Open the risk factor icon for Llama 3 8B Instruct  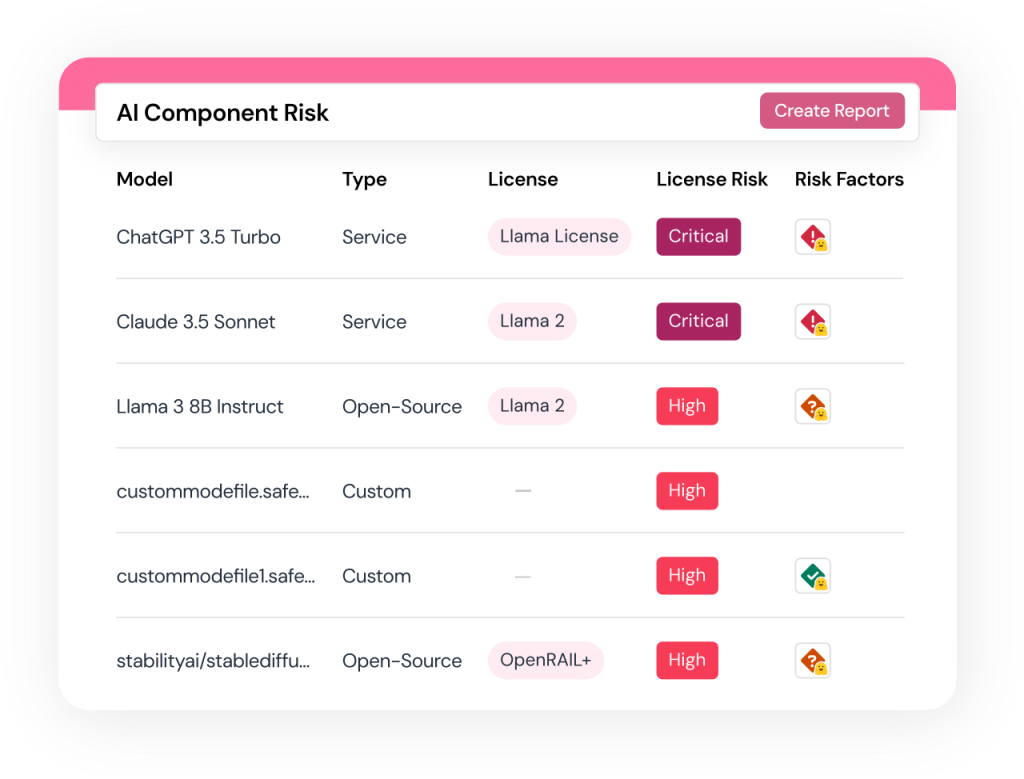click(x=812, y=407)
